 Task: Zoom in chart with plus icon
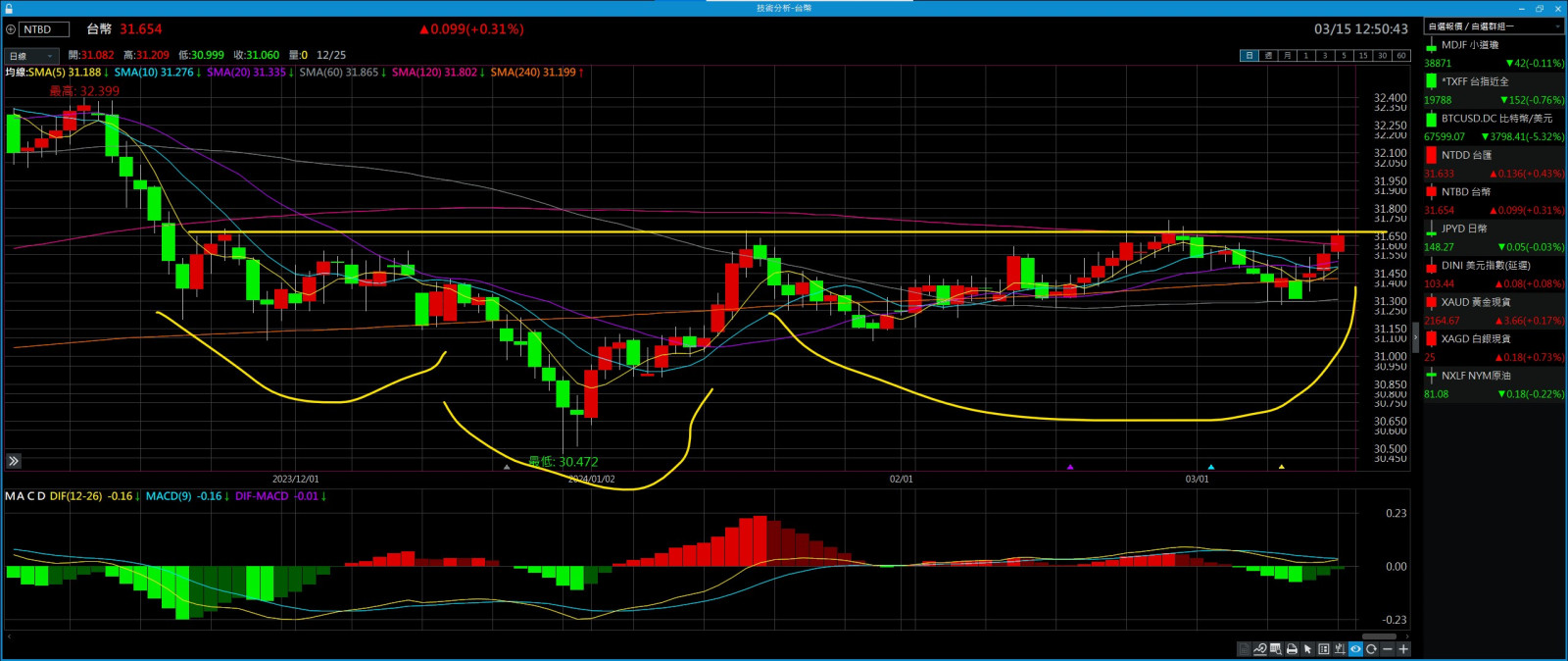click(x=1403, y=649)
